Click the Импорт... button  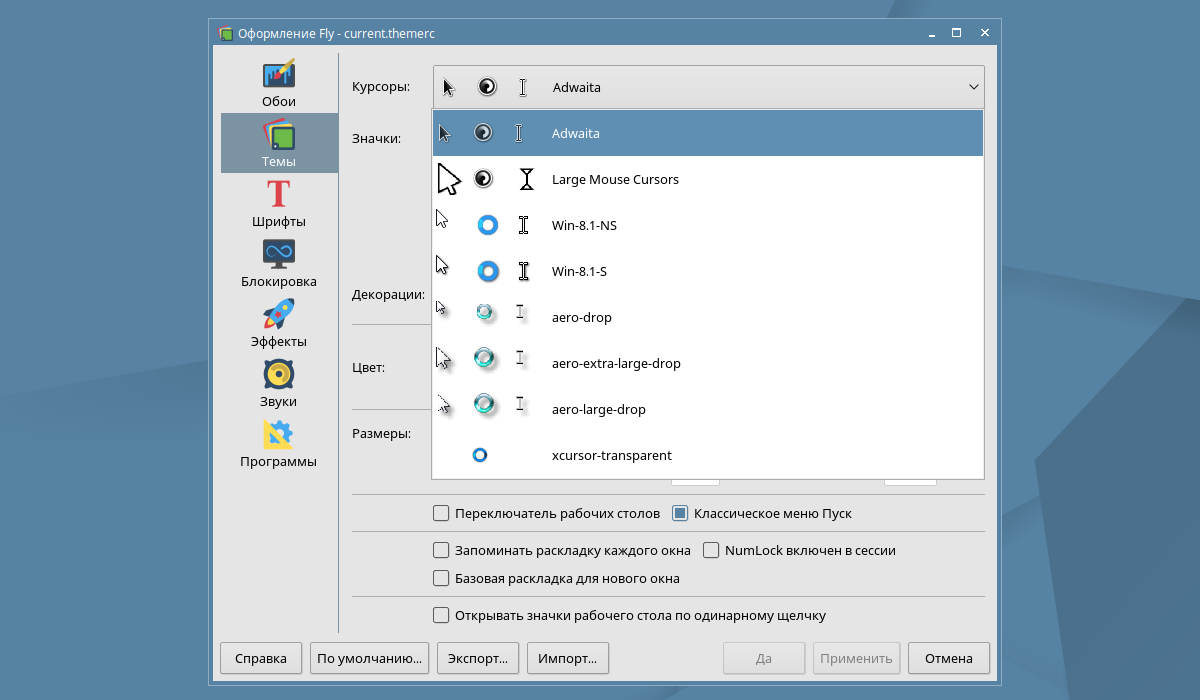[568, 658]
